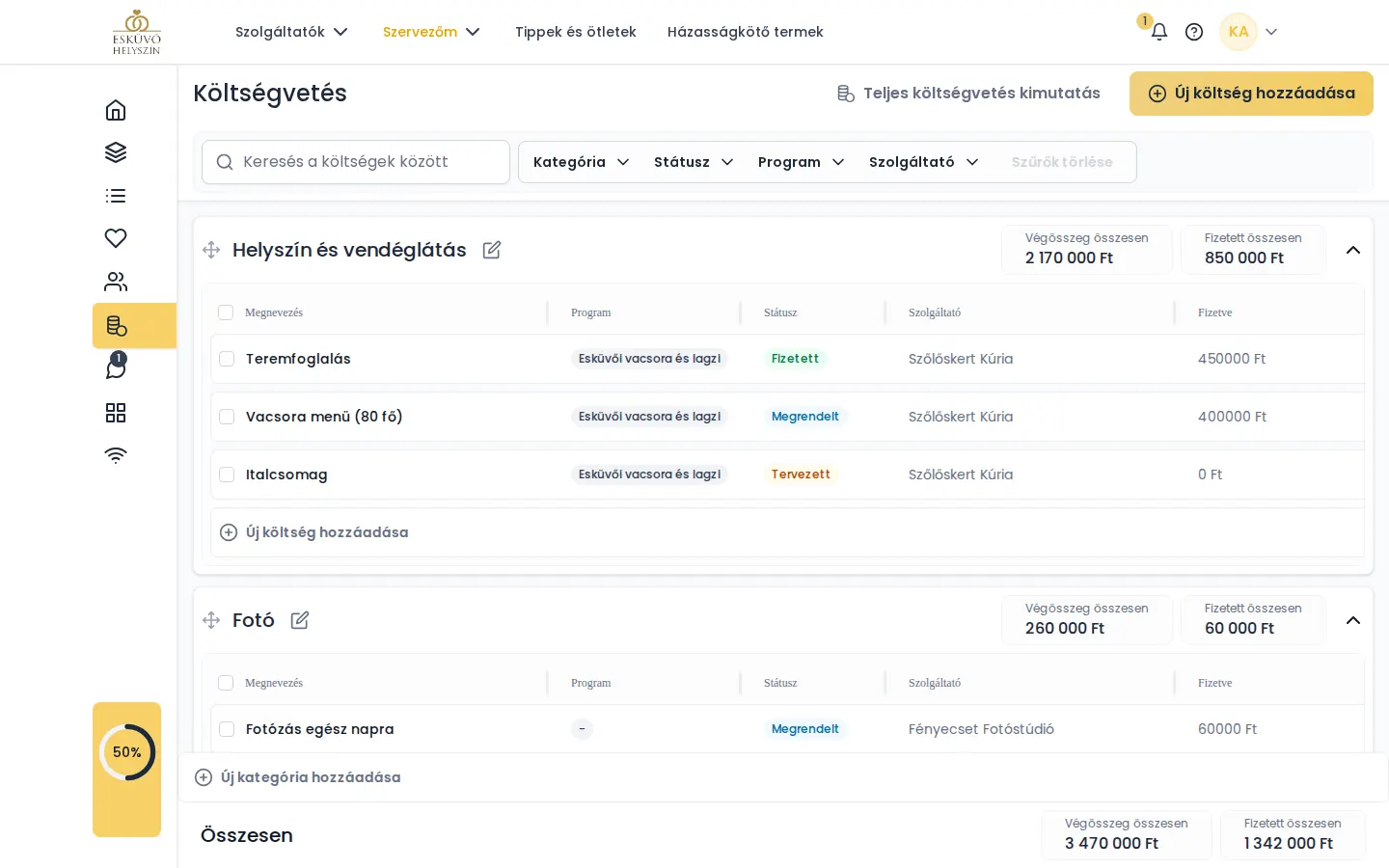This screenshot has height=868, width=1389.
Task: Click the Tervezett status for Italcsomag
Action: point(801,475)
